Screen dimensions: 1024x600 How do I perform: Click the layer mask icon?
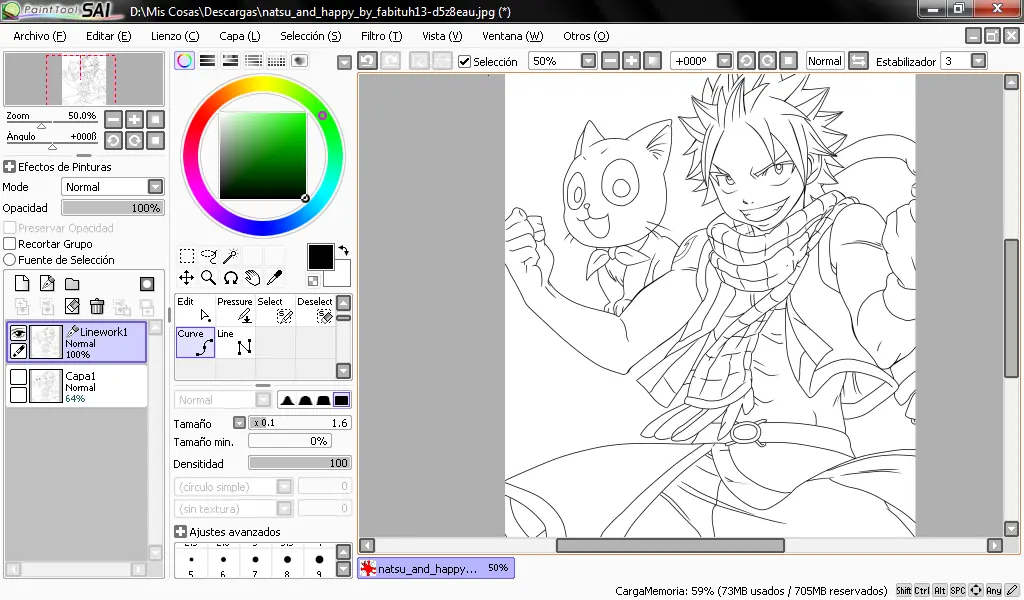click(x=147, y=283)
